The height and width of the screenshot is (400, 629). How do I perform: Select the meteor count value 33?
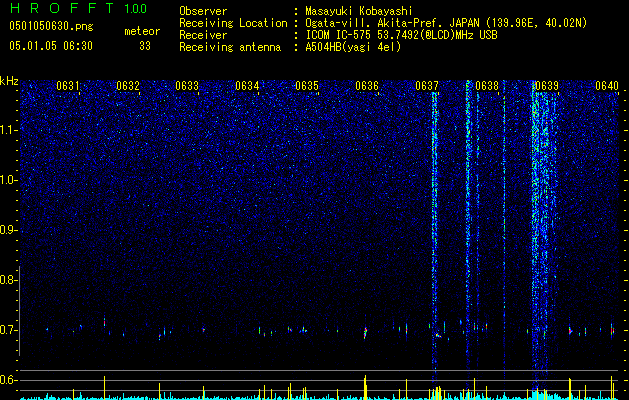pos(145,46)
